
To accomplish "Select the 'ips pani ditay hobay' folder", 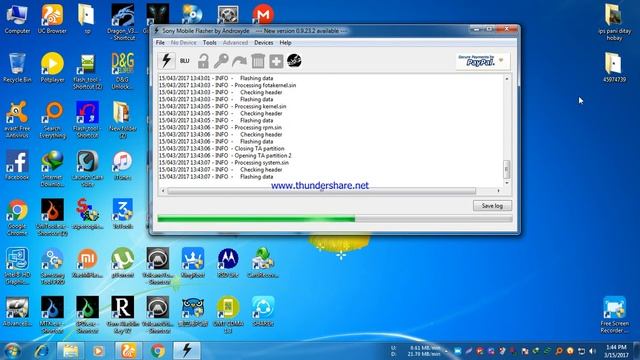I will coord(614,22).
